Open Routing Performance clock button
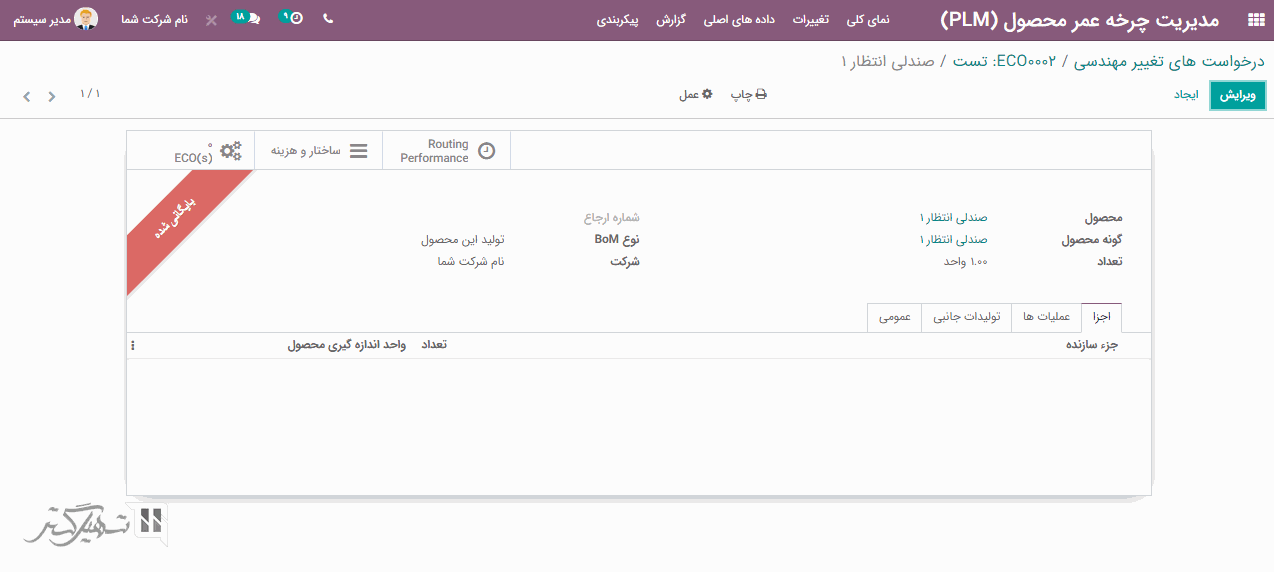Screen dimensions: 1274x572 446,150
